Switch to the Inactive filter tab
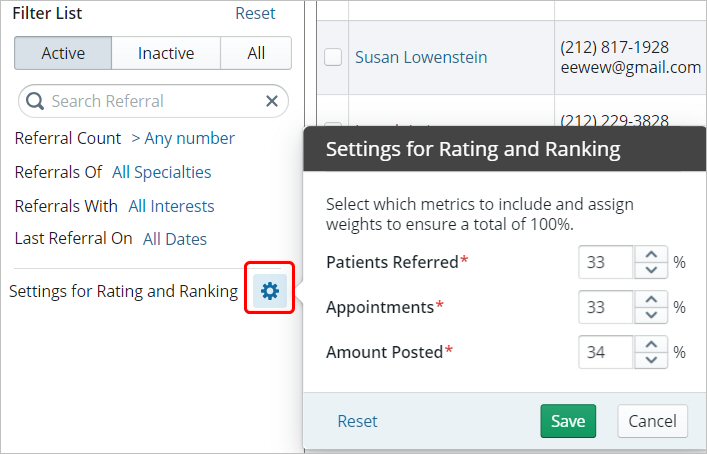707x454 pixels. click(x=166, y=53)
